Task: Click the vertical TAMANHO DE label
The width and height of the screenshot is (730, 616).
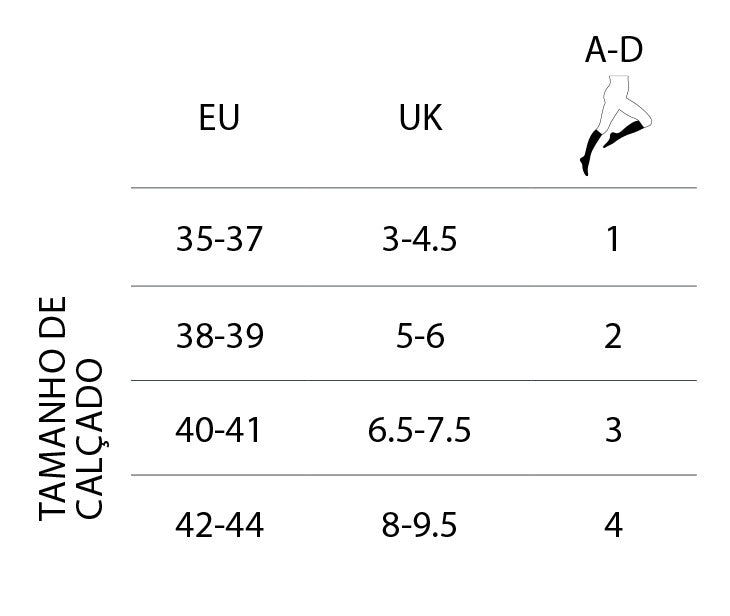Action: click(x=52, y=408)
